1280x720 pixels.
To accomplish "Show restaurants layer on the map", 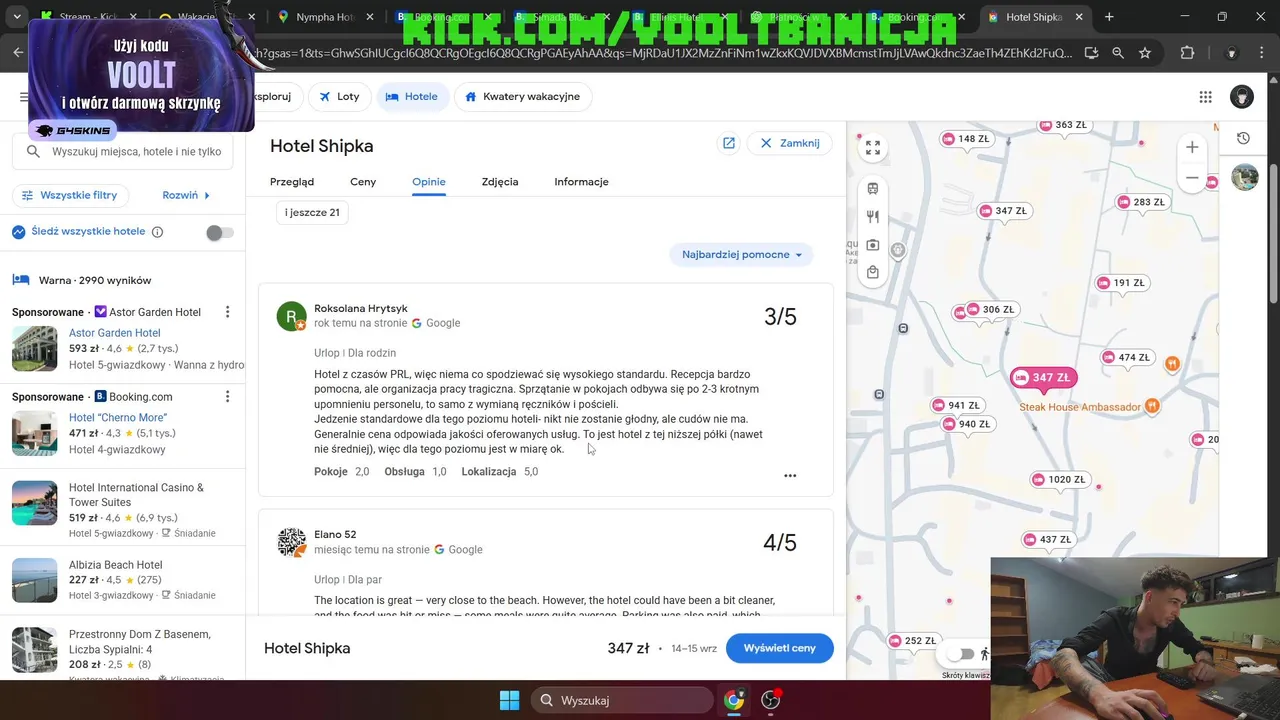I will [873, 216].
